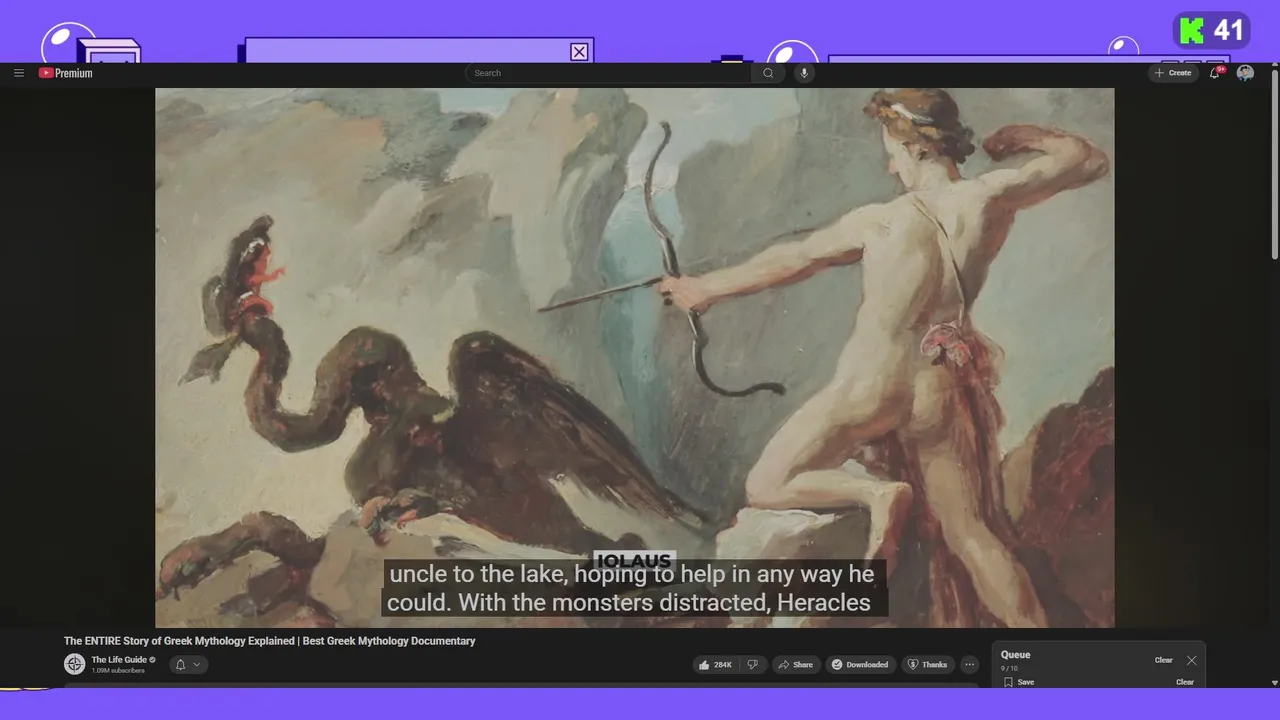Open the YouTube hamburger guide menu
The height and width of the screenshot is (720, 1280).
19,73
